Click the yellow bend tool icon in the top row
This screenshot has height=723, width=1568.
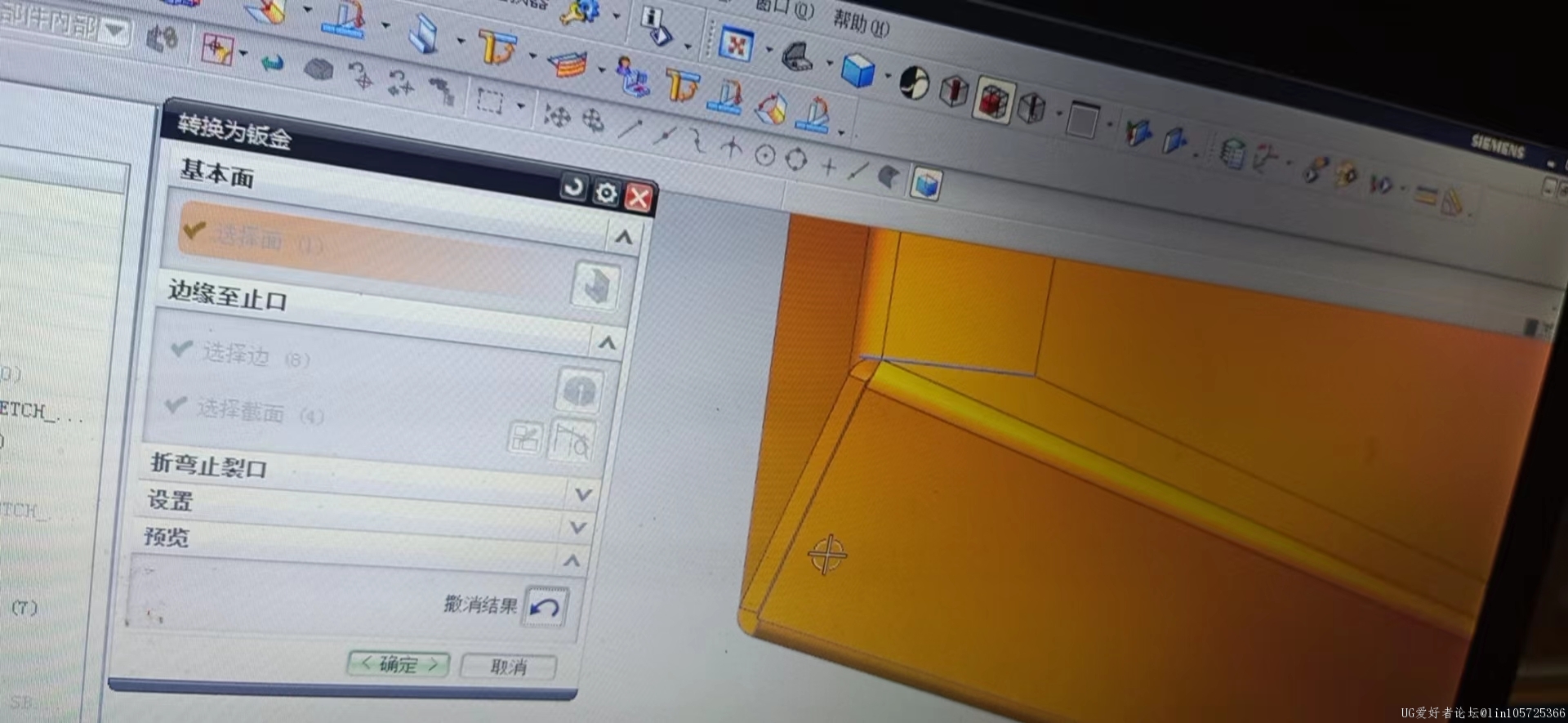(497, 47)
